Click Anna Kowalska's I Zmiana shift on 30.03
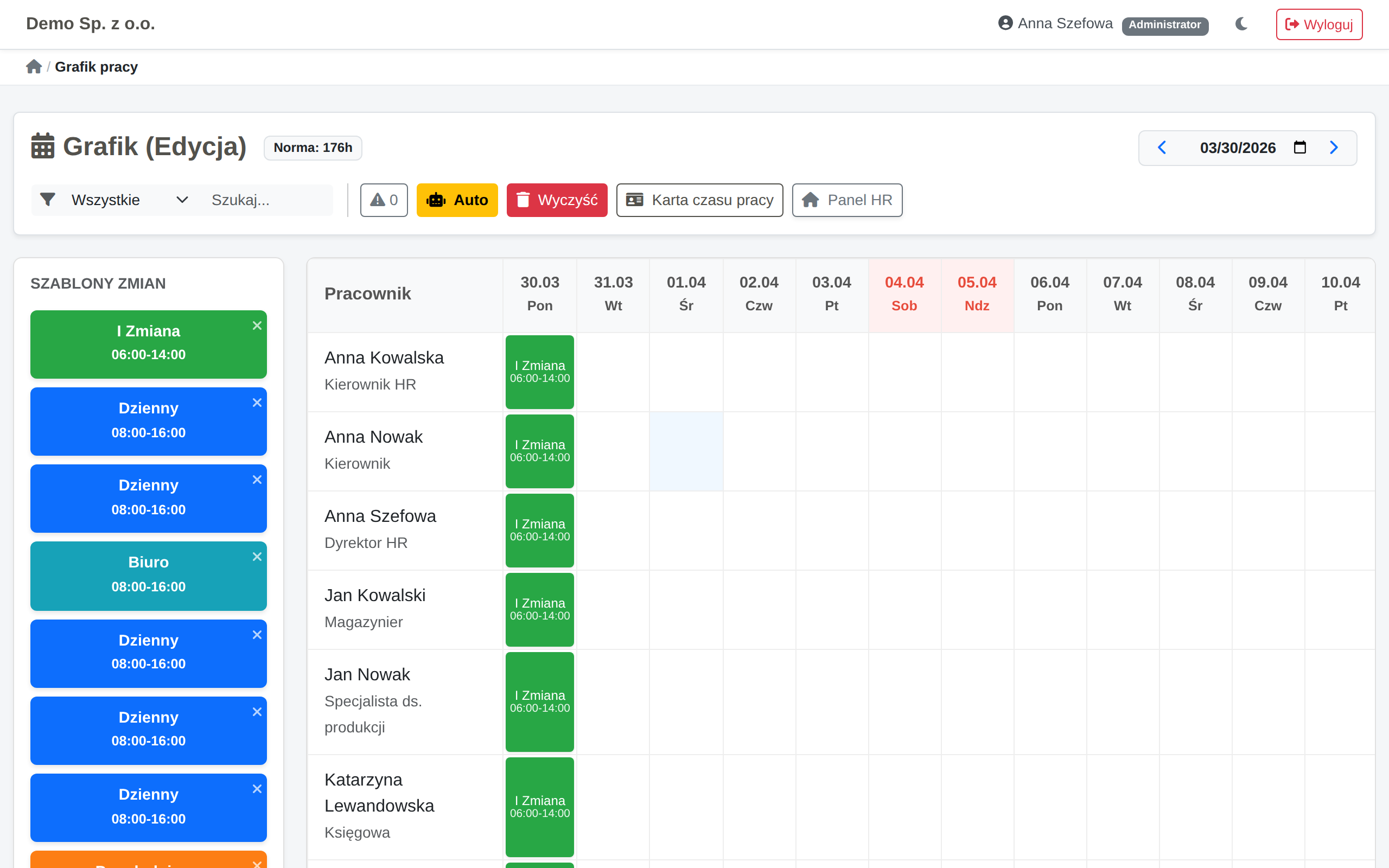Image resolution: width=1389 pixels, height=868 pixels. click(539, 372)
